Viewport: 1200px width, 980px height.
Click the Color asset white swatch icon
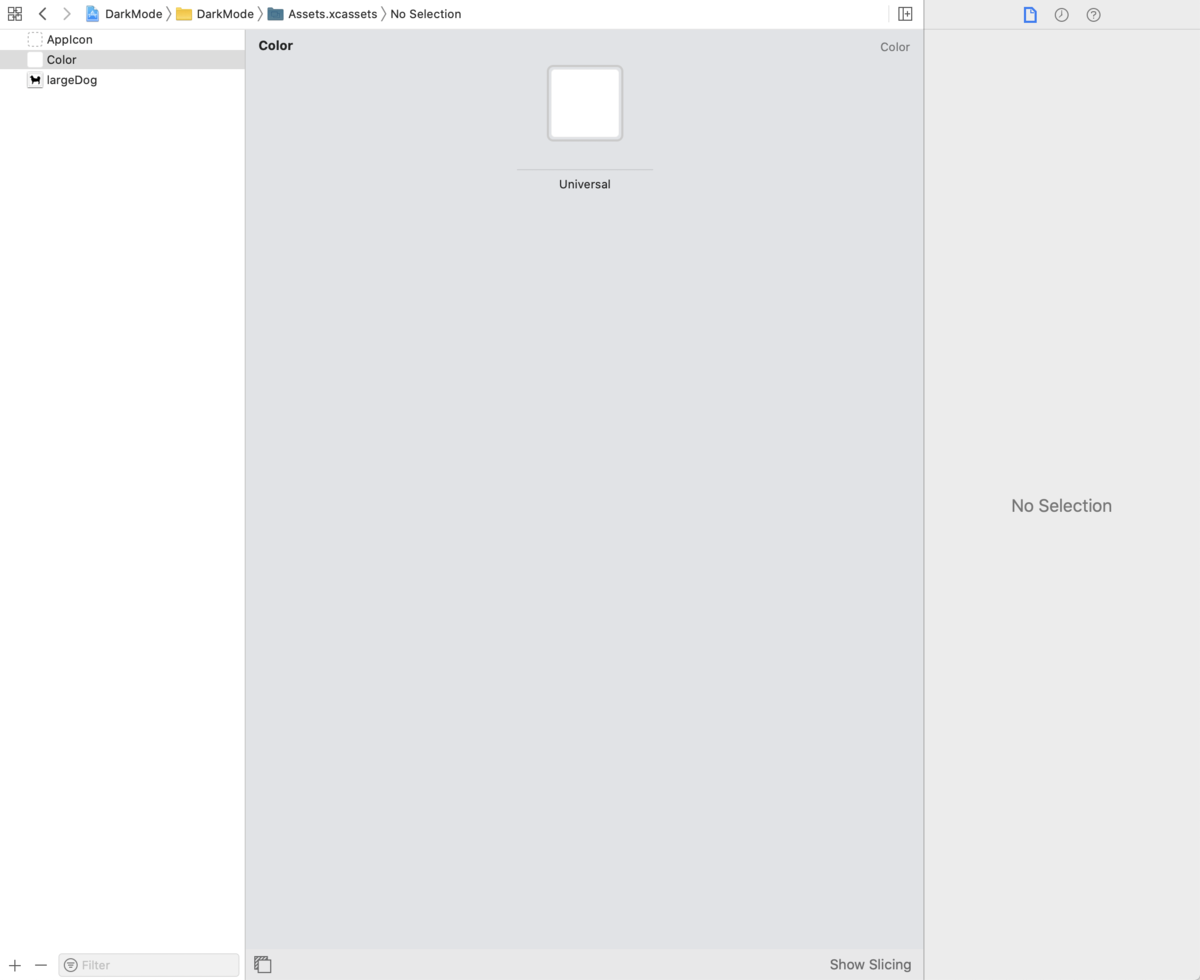[35, 60]
